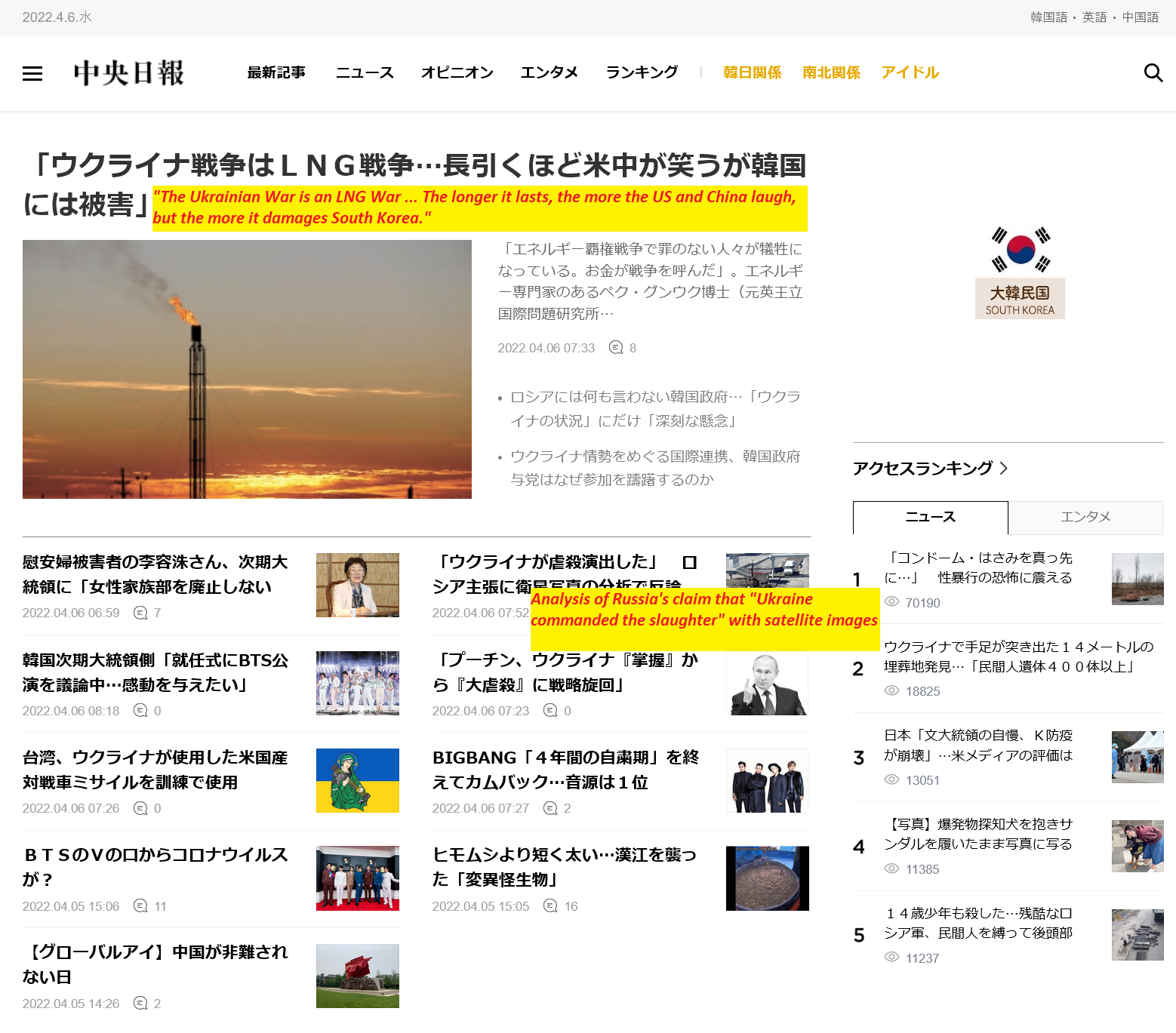Open the gas flare tower lead photo
The image size is (1176, 1033).
[247, 369]
